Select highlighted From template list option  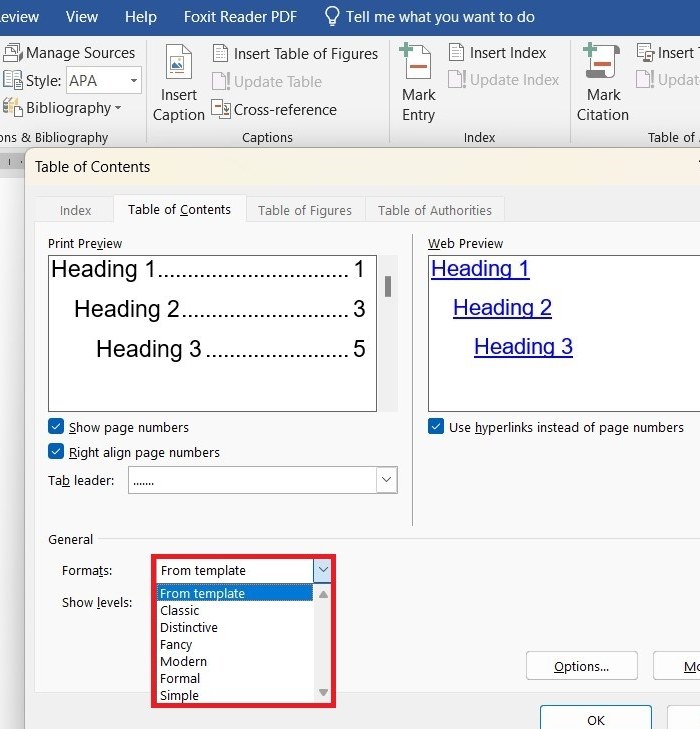pyautogui.click(x=235, y=593)
